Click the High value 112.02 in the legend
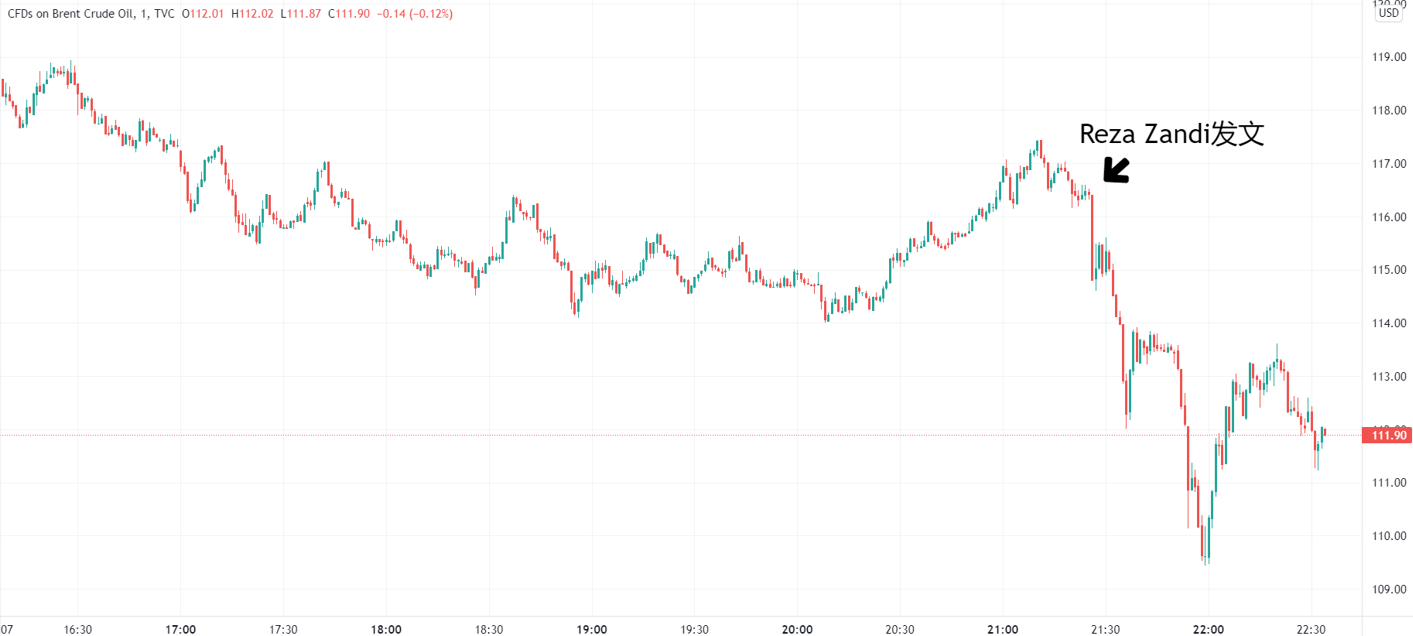 click(254, 14)
